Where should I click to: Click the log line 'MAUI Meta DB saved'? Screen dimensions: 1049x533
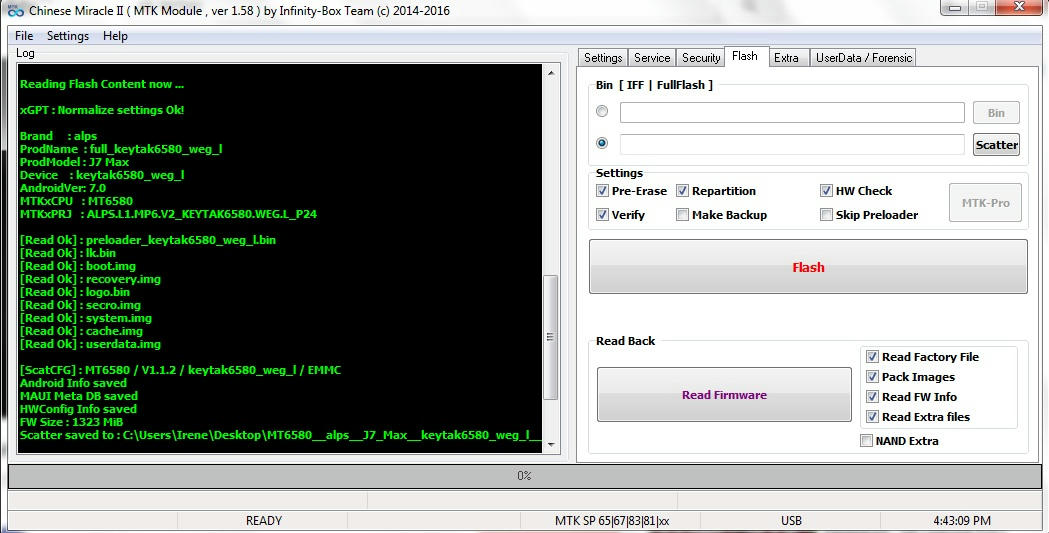(78, 396)
